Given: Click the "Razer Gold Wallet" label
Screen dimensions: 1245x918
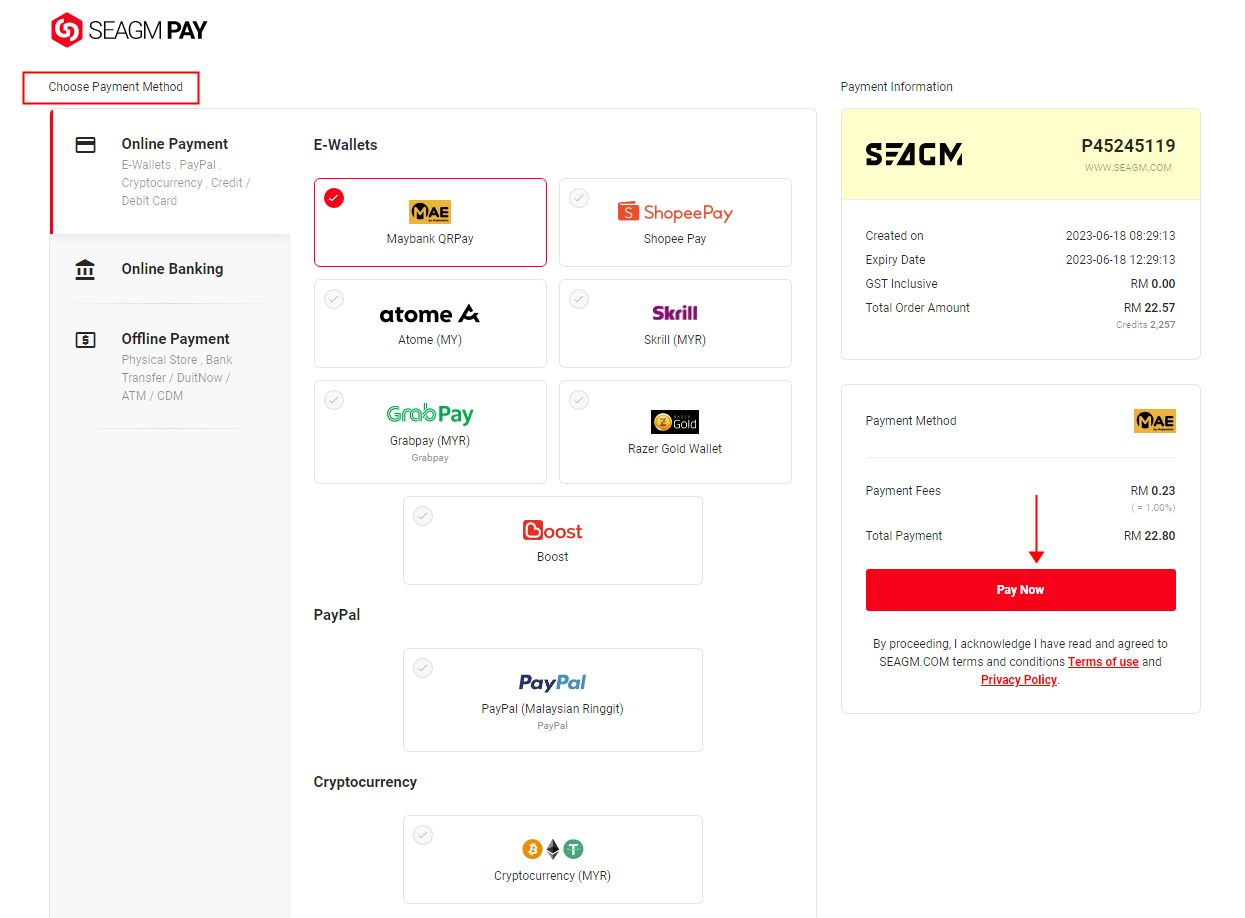Looking at the screenshot, I should click(x=675, y=449).
